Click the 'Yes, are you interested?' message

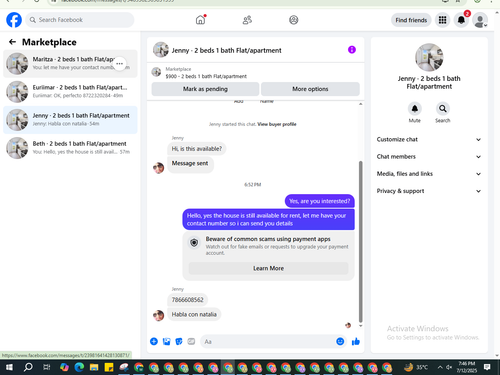(x=320, y=201)
